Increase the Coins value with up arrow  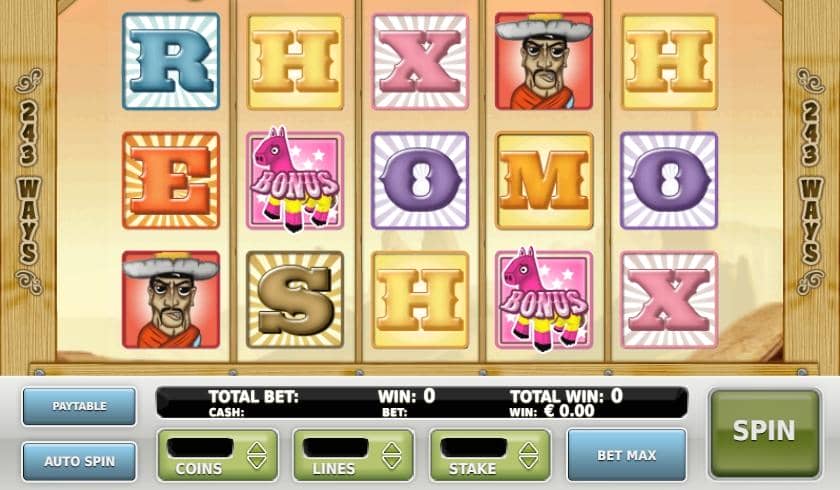(257, 448)
